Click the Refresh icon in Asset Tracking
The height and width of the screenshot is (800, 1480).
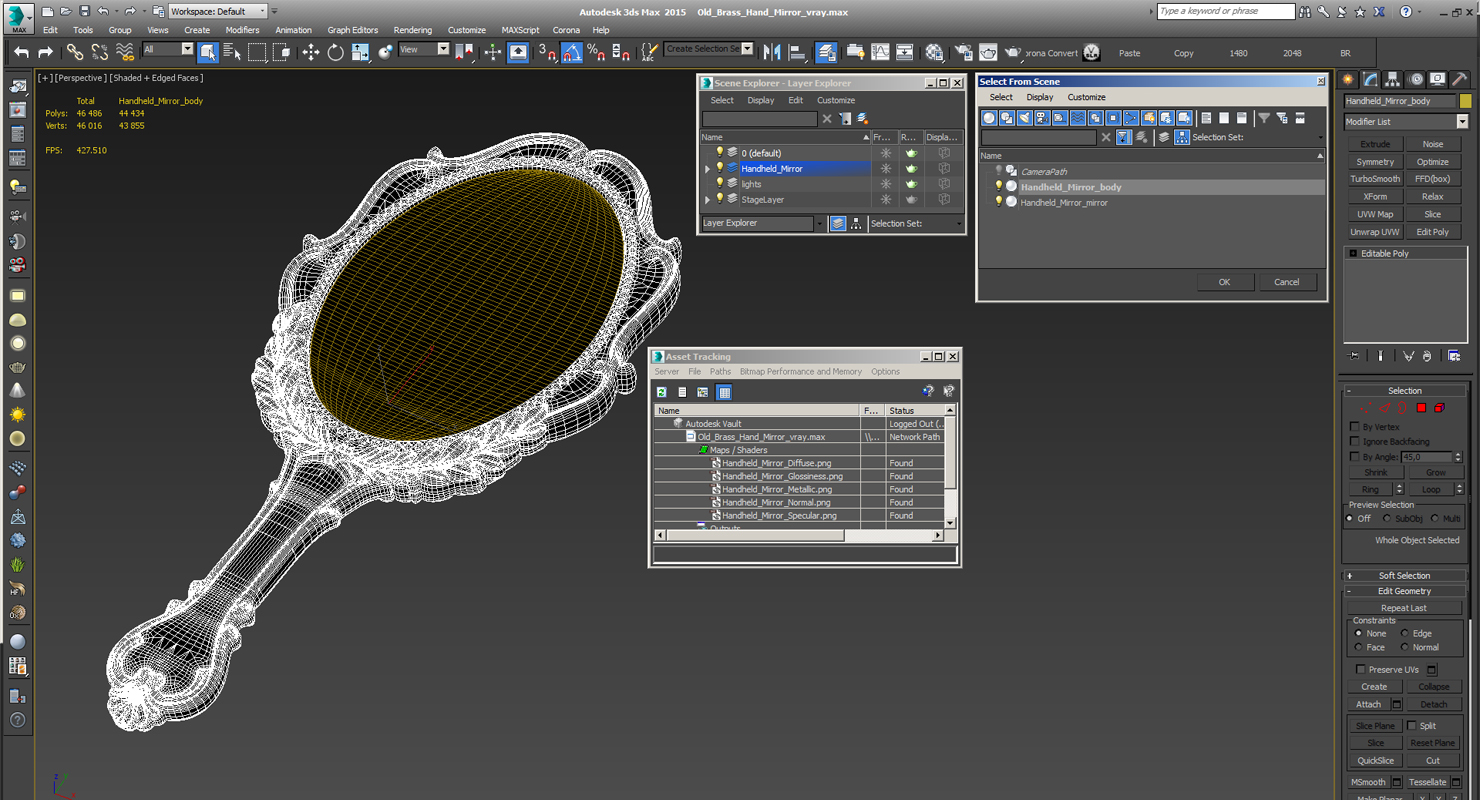click(662, 392)
